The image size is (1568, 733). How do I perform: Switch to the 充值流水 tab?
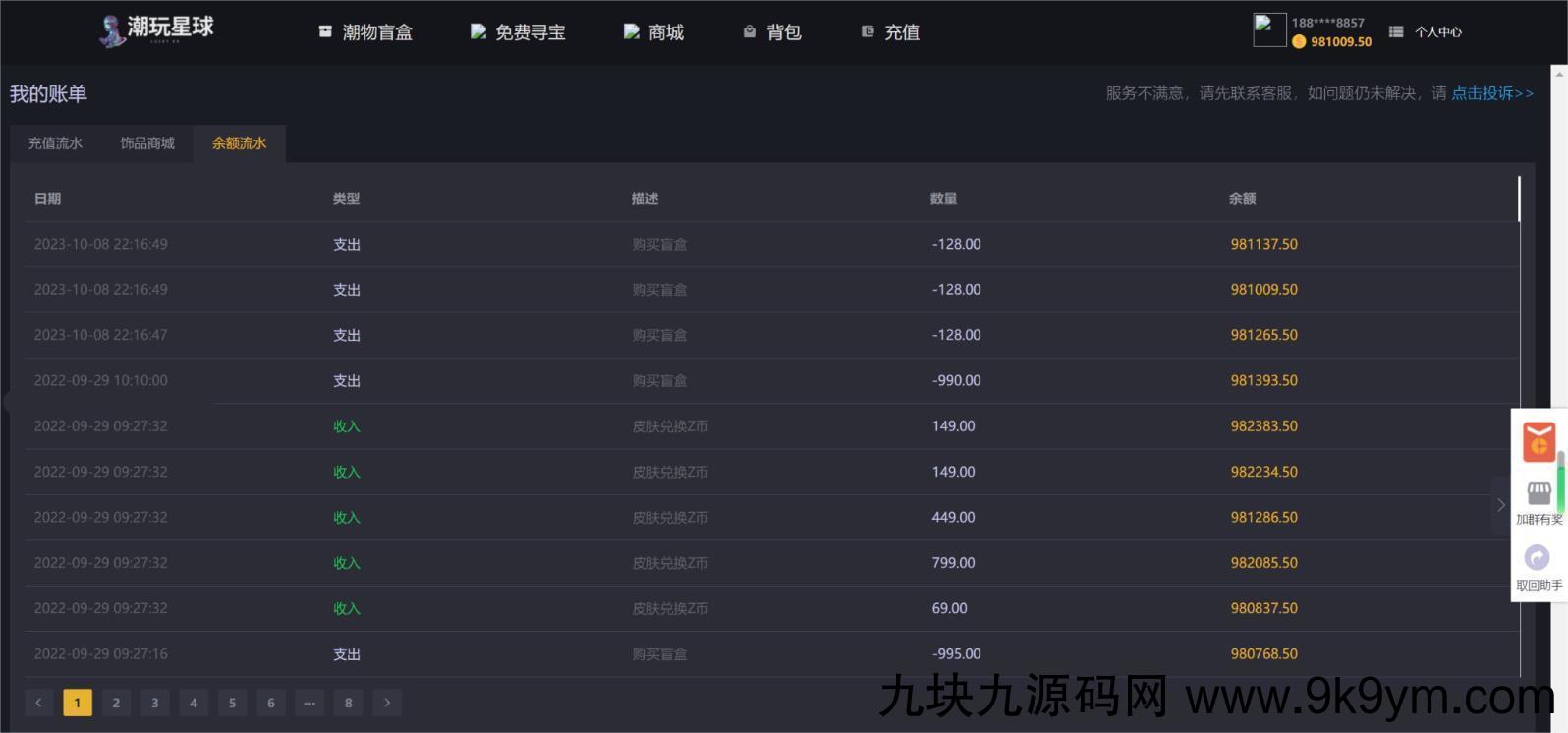[55, 143]
